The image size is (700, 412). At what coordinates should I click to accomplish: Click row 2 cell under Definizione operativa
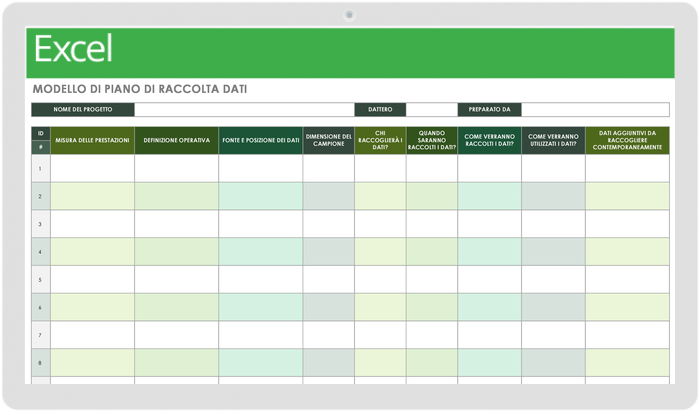176,196
